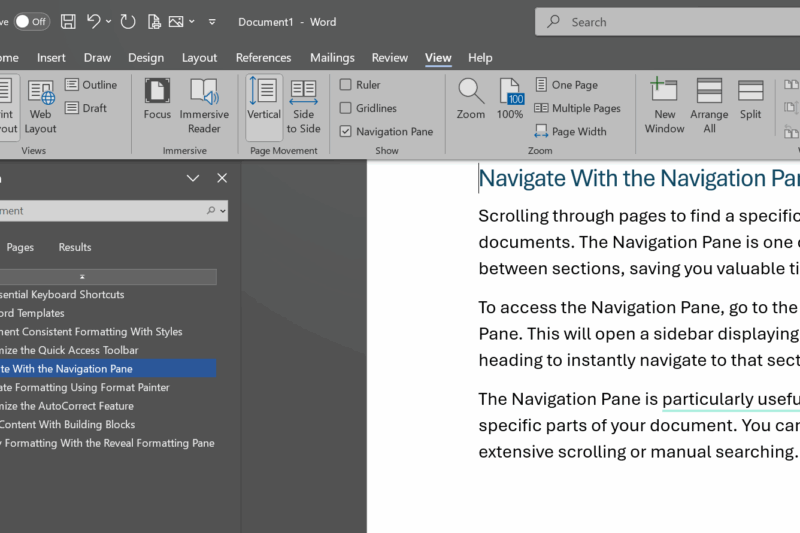Image resolution: width=800 pixels, height=533 pixels.
Task: Open the Draw ribbon tab
Action: 97,58
